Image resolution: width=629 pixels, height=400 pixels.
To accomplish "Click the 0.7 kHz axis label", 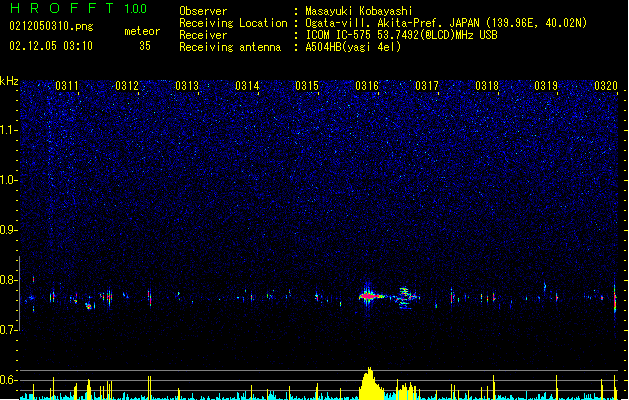I will (x=8, y=330).
